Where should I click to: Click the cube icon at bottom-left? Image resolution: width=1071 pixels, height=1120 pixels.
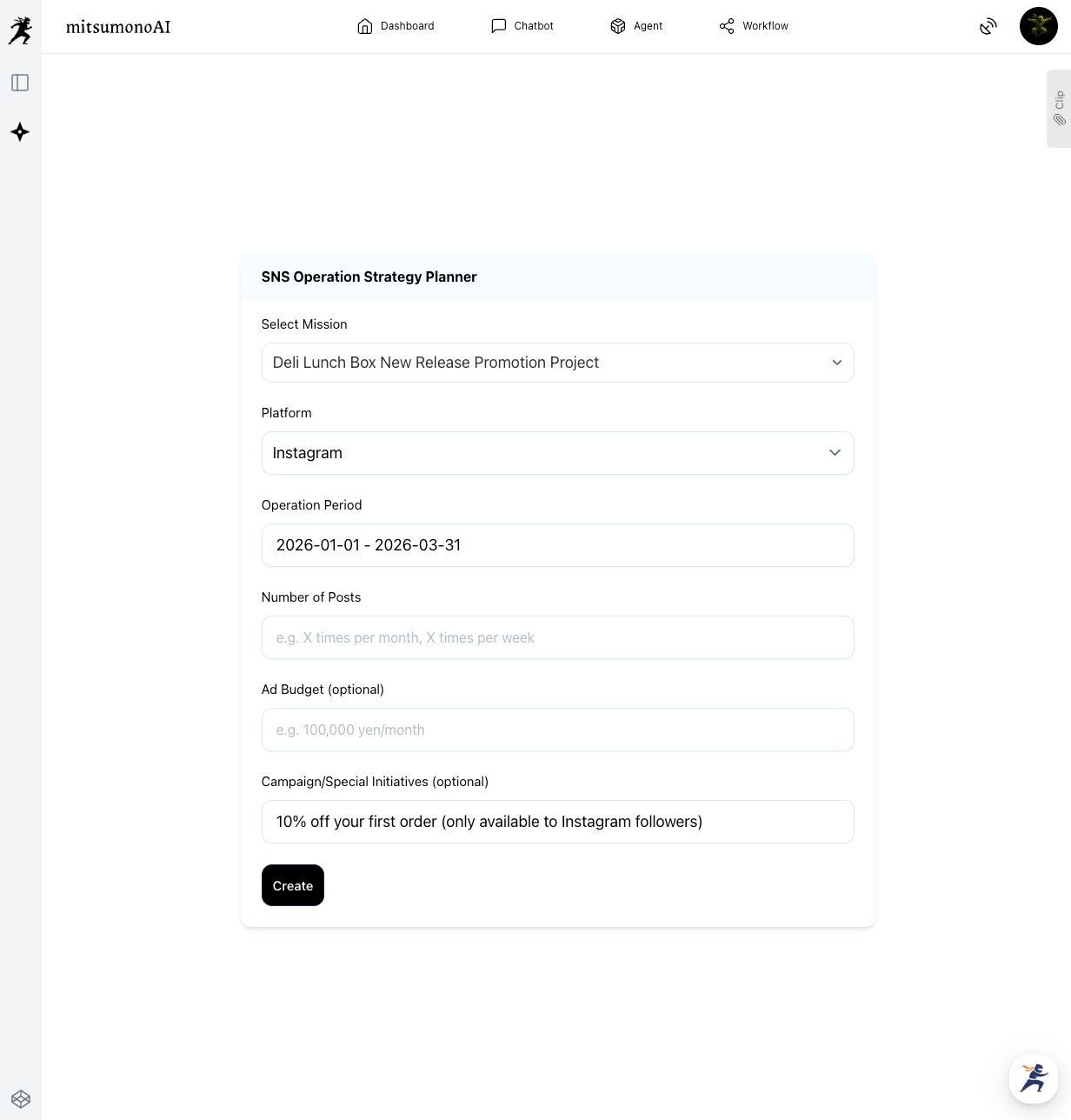[21, 1099]
